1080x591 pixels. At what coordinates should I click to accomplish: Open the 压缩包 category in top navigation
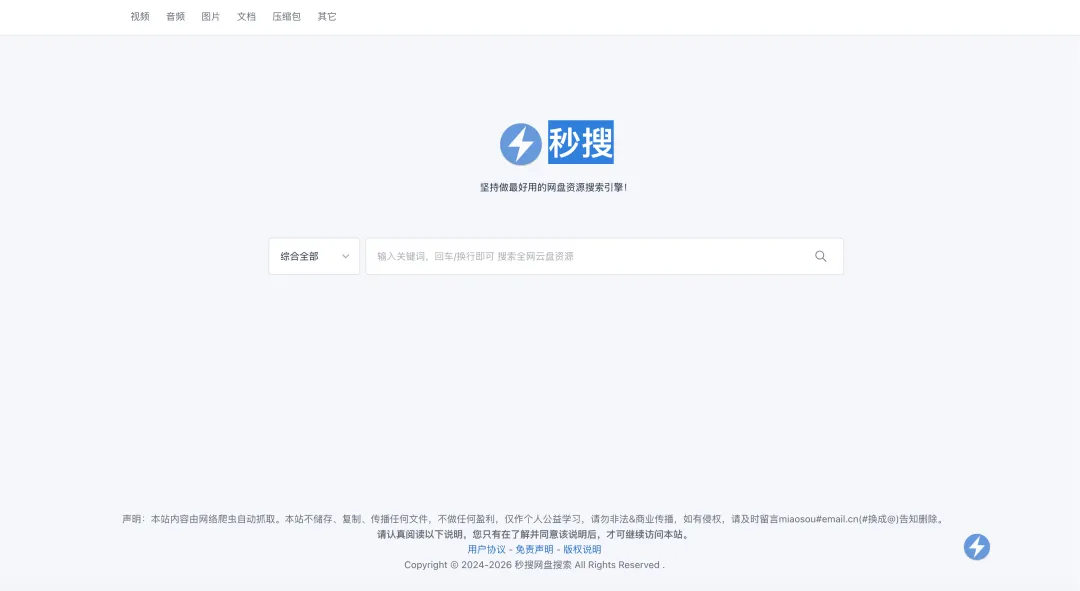pyautogui.click(x=287, y=17)
